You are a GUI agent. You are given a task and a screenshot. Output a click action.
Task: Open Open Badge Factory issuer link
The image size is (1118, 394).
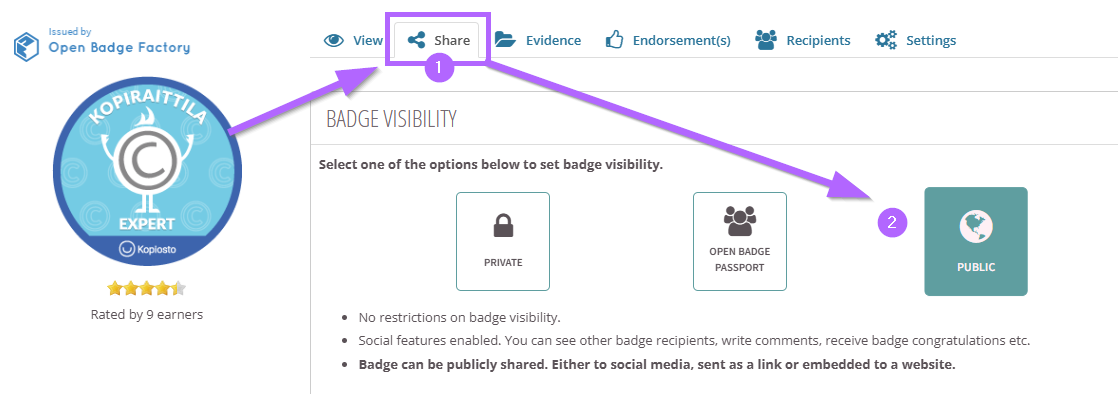pyautogui.click(x=119, y=48)
